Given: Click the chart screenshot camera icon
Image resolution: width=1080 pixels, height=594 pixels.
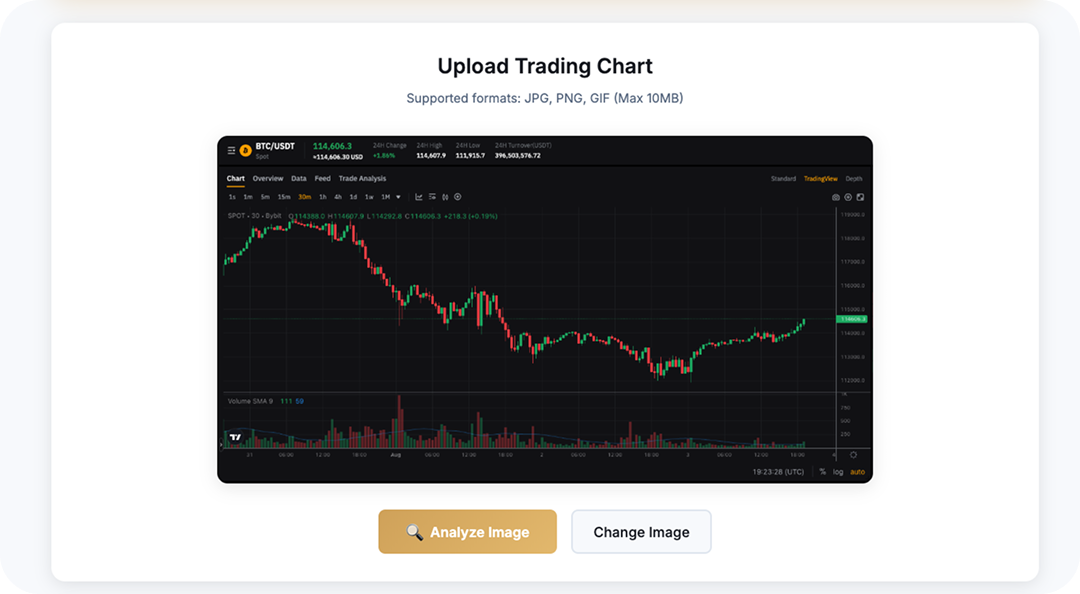Looking at the screenshot, I should point(836,197).
